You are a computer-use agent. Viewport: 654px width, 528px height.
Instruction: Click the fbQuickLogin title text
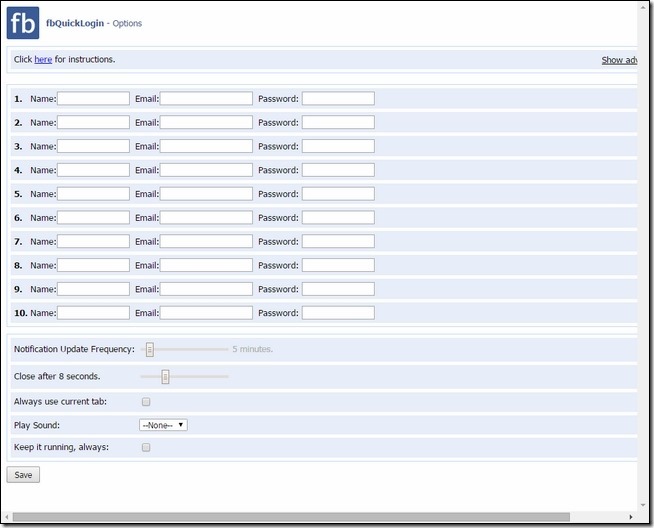pos(75,23)
